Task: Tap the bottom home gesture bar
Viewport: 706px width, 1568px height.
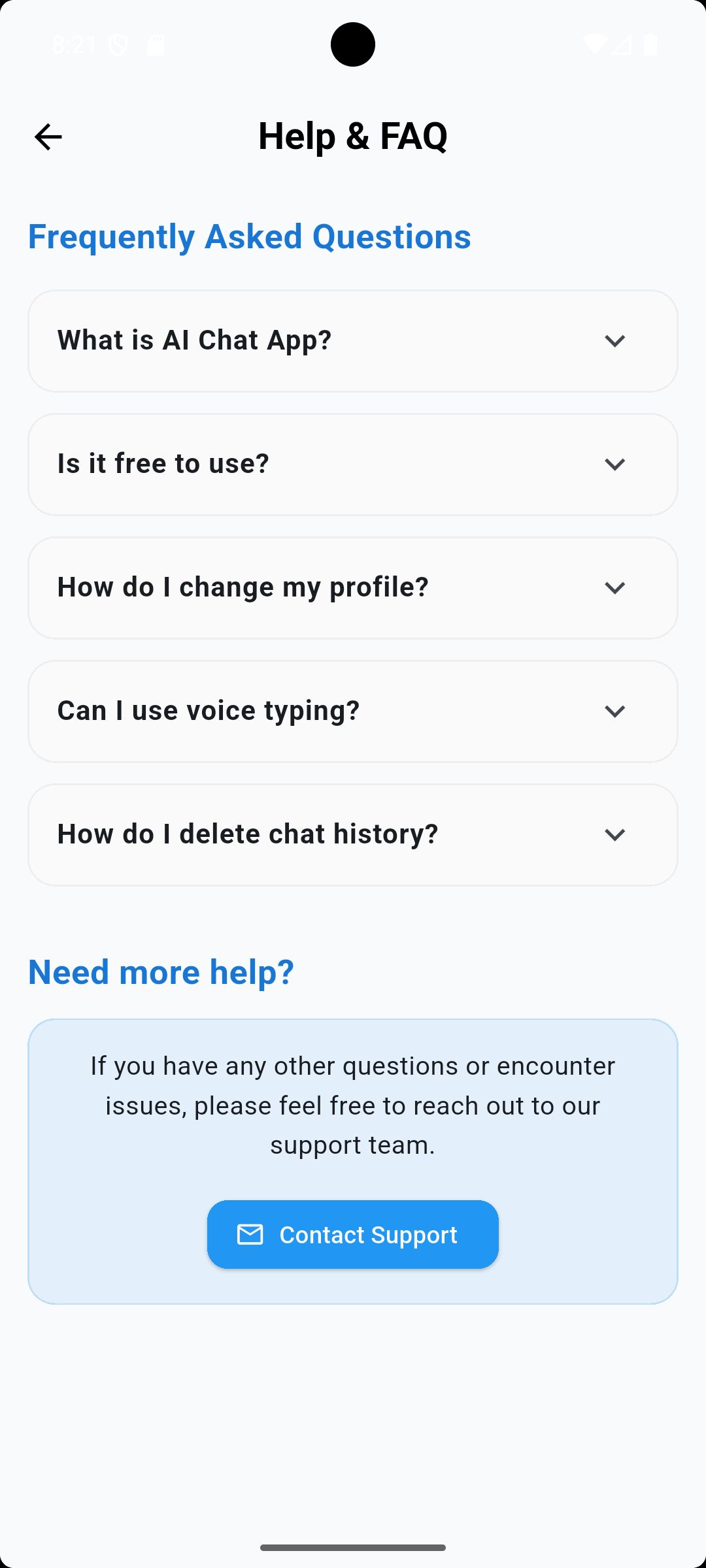Action: coord(353,1547)
